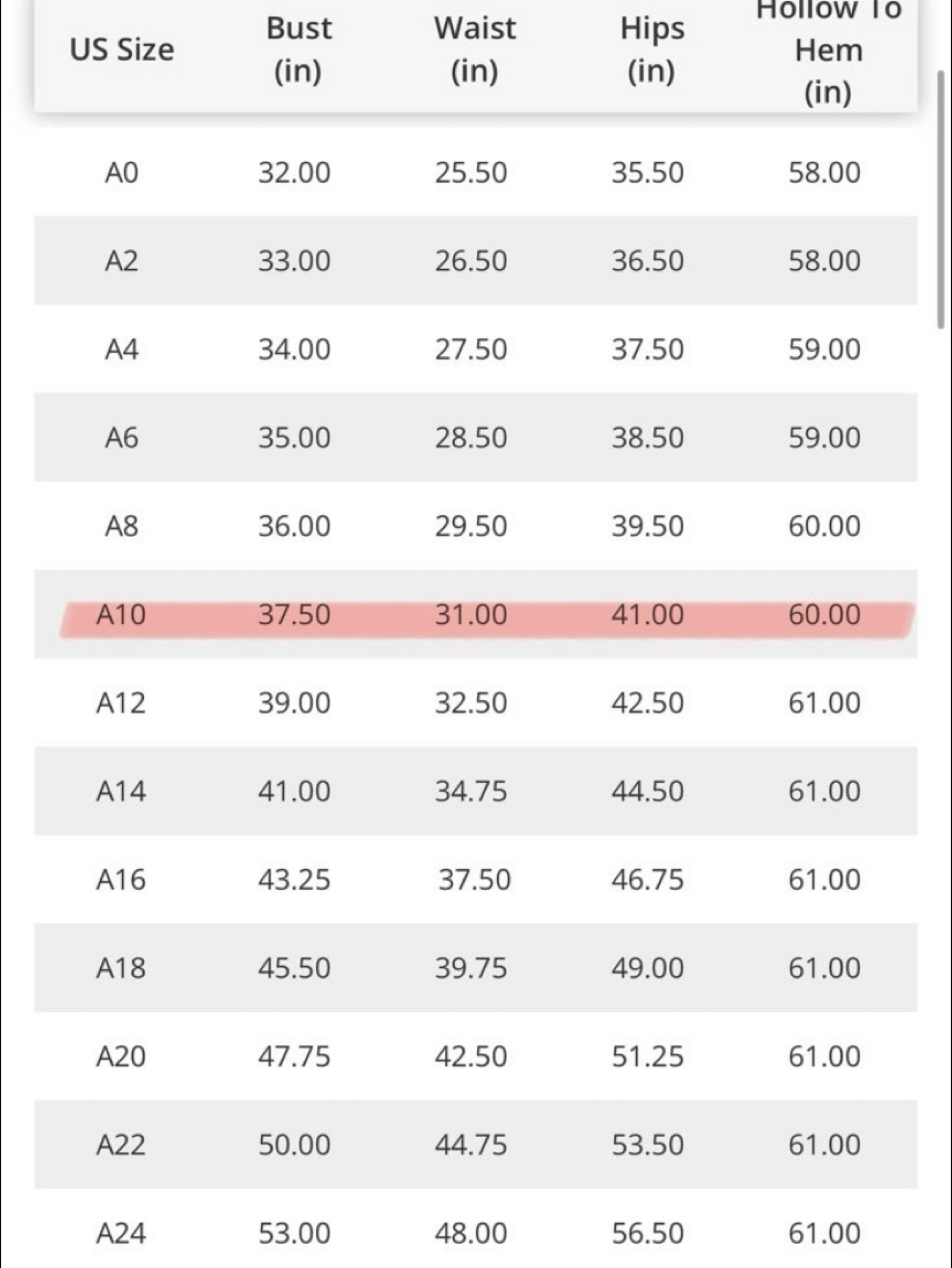The image size is (952, 1268).
Task: Select the A4 size row label
Action: (121, 349)
